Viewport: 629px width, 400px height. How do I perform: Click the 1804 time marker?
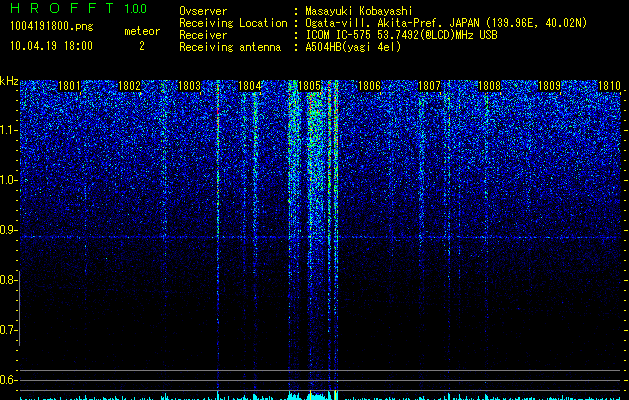pyautogui.click(x=250, y=86)
